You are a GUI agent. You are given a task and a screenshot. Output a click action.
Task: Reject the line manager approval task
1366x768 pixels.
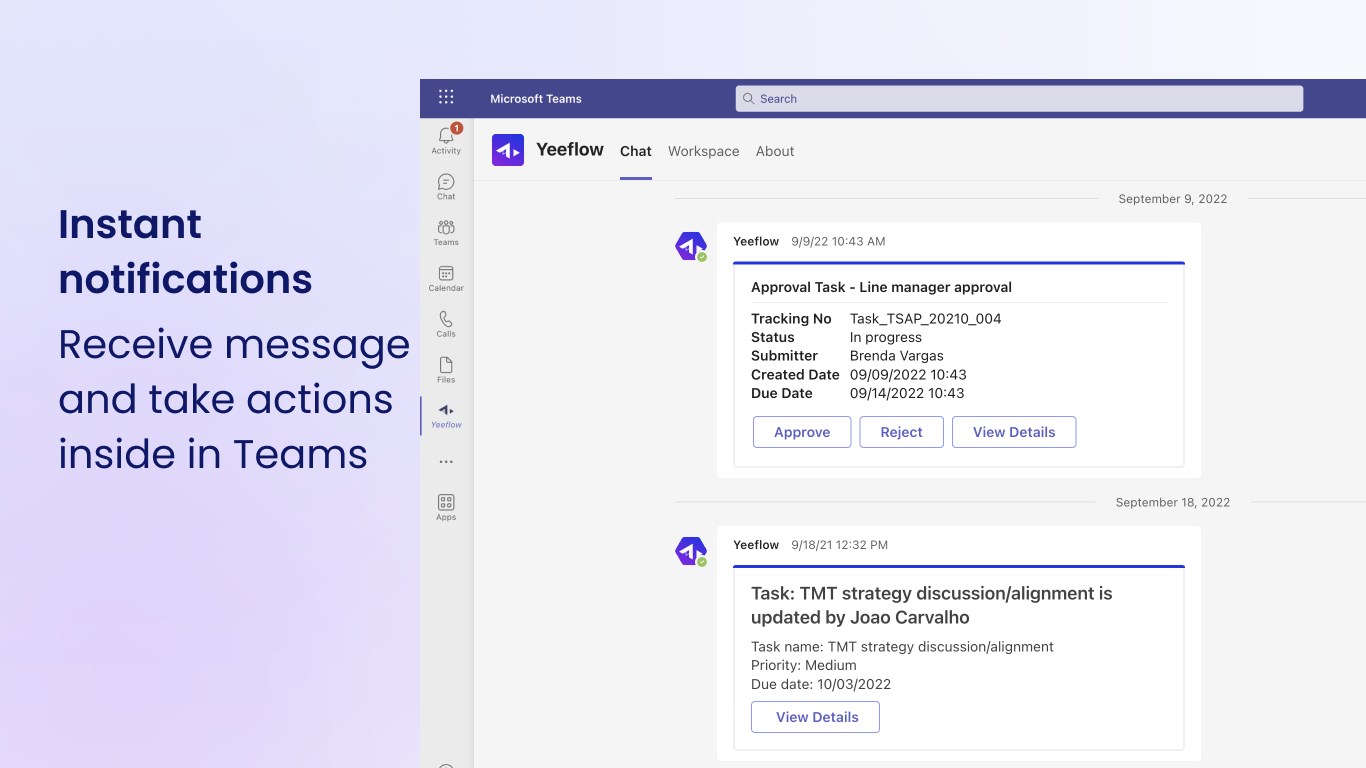[x=901, y=432]
